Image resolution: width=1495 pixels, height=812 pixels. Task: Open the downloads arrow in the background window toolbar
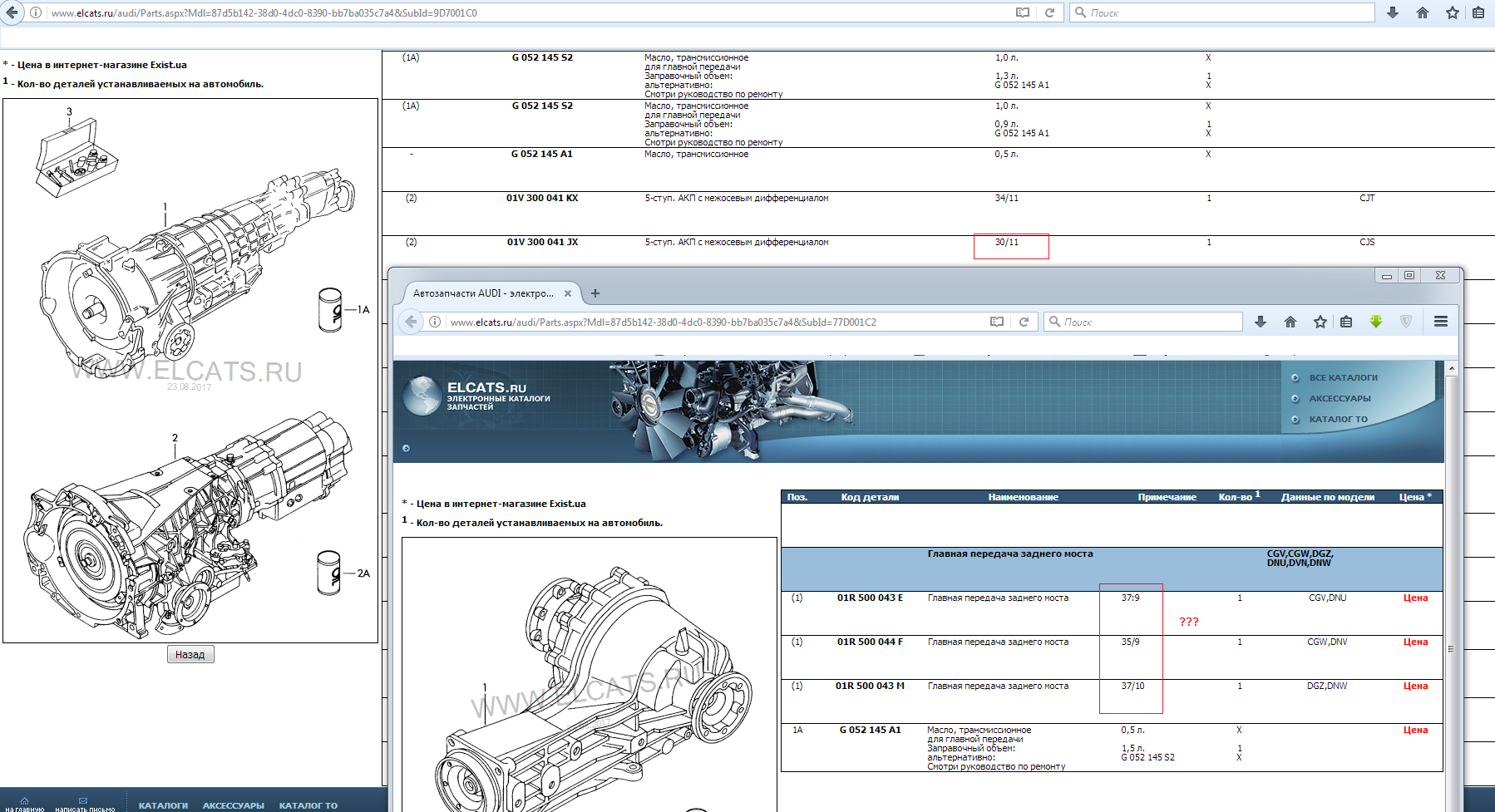pos(1393,12)
